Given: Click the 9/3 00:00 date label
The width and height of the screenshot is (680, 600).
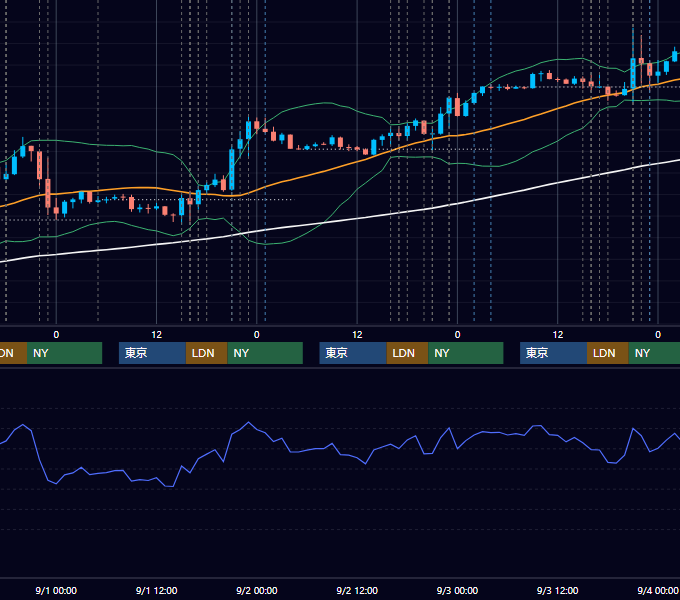Looking at the screenshot, I should click(457, 590).
